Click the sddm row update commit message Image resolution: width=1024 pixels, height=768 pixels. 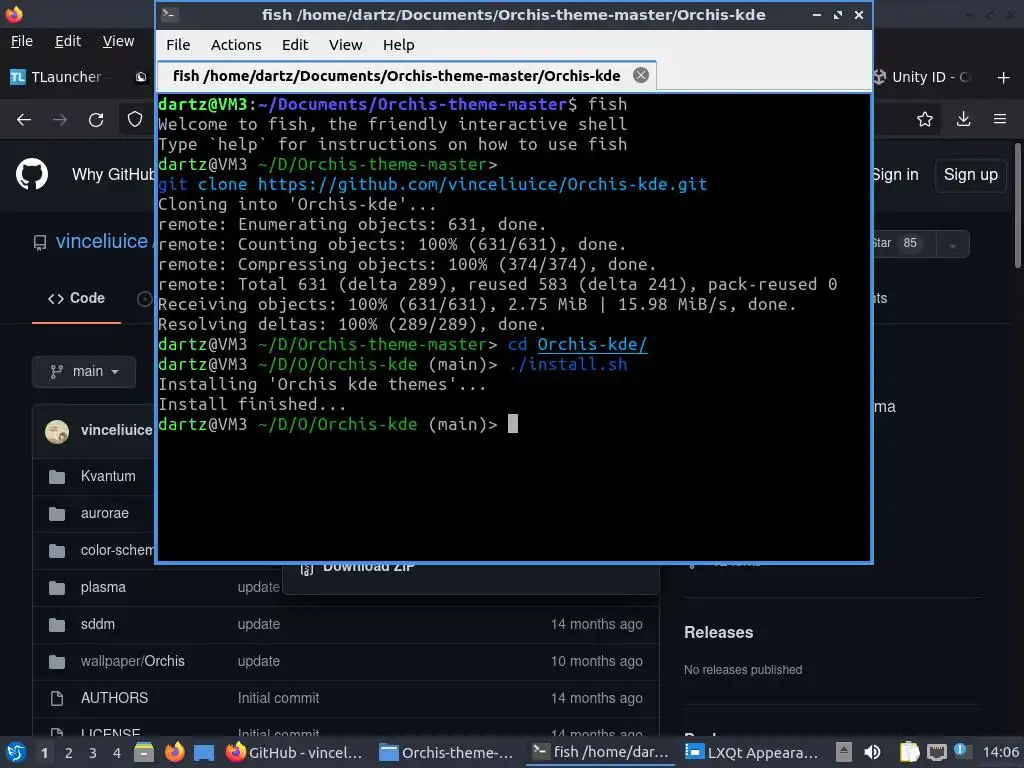point(259,624)
